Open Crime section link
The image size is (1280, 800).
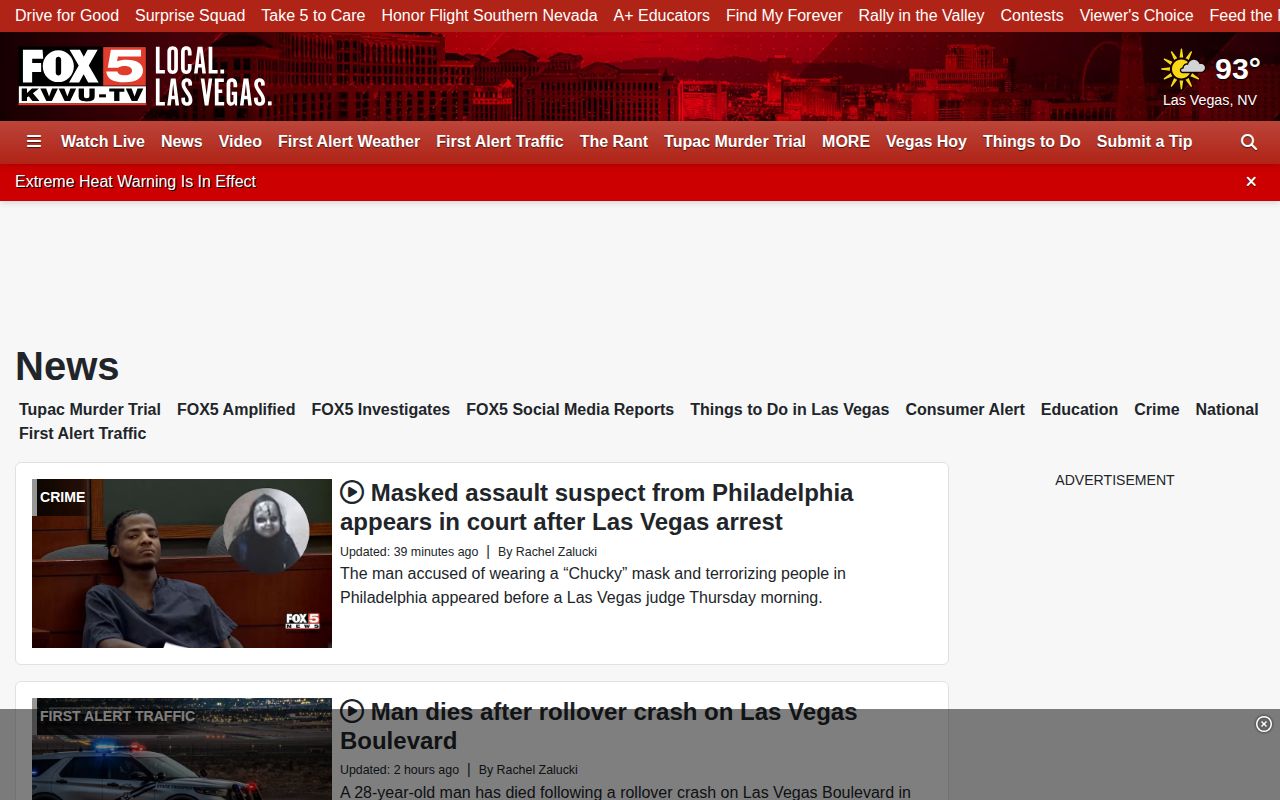pyautogui.click(x=1157, y=409)
